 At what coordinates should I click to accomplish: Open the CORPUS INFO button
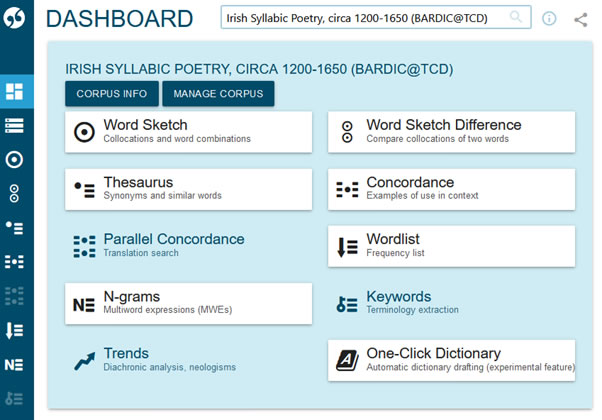tap(112, 94)
